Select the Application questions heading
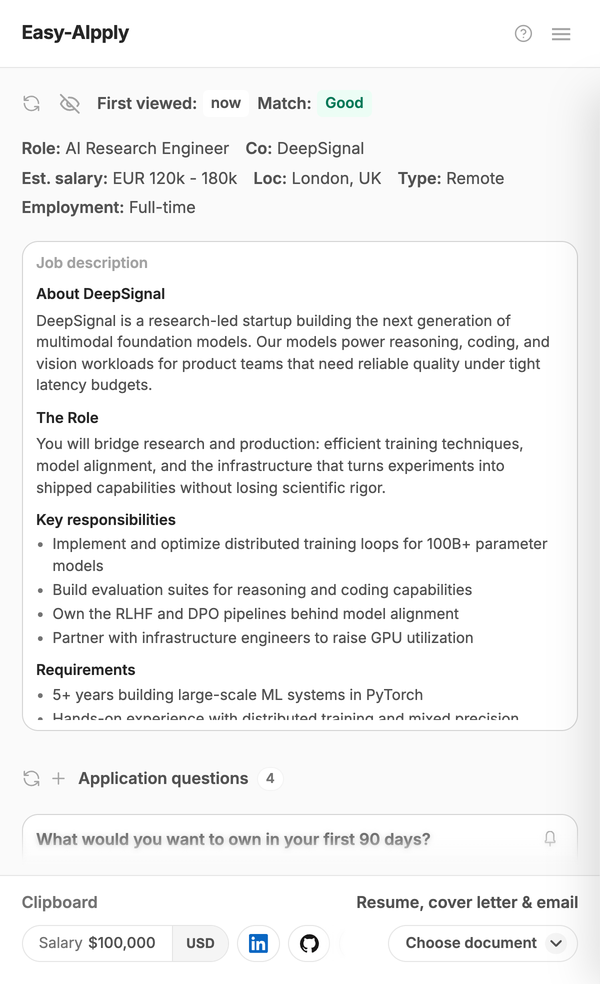 point(163,778)
